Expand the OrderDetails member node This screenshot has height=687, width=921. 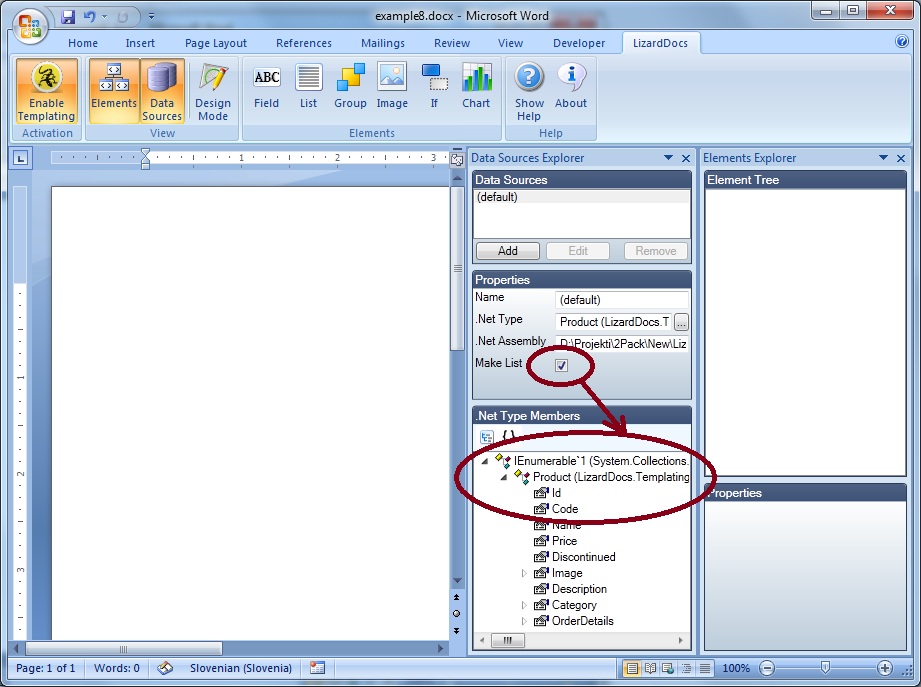[x=524, y=621]
